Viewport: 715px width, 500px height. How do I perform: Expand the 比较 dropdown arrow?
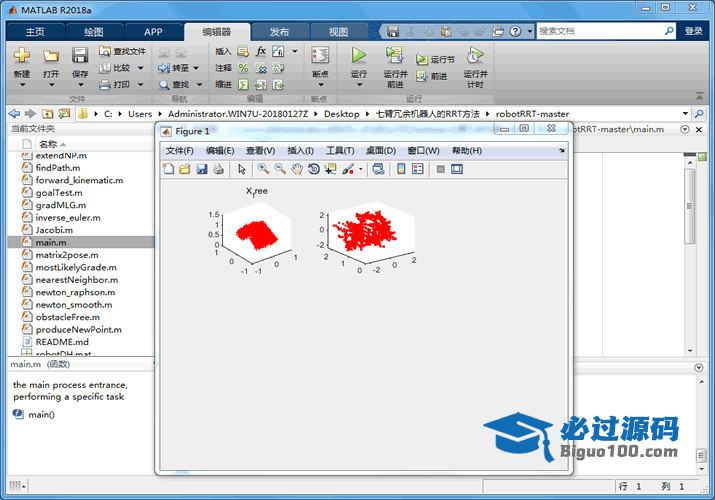click(140, 68)
